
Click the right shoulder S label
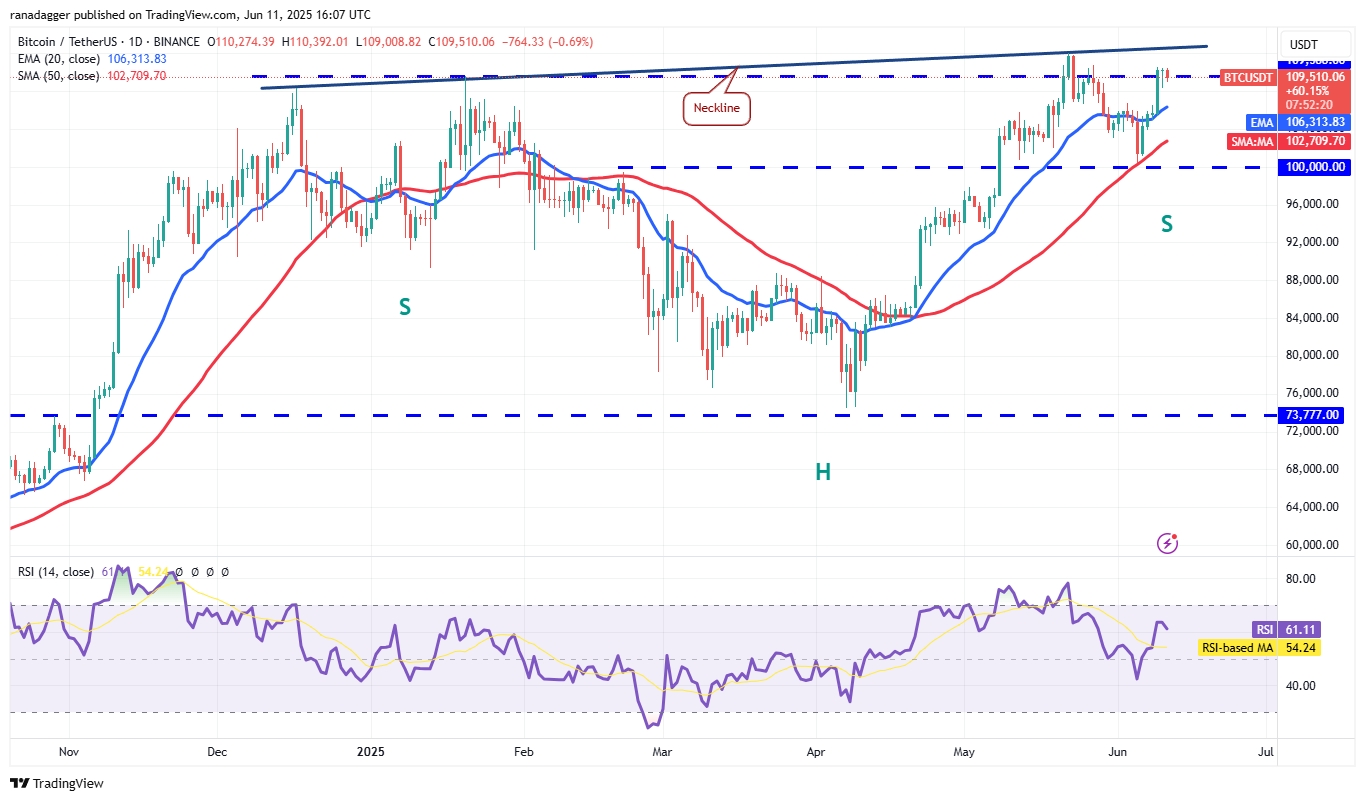pyautogui.click(x=1166, y=225)
